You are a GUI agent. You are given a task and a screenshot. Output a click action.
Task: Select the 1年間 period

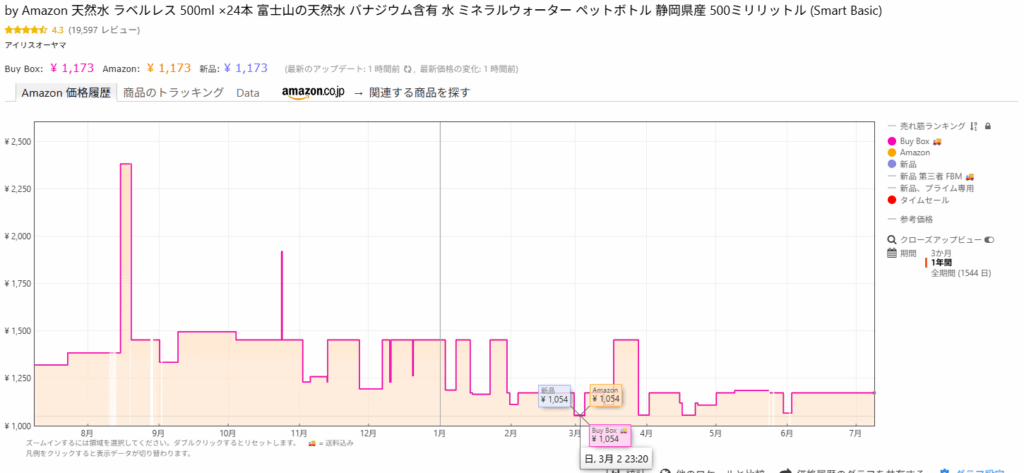(941, 262)
